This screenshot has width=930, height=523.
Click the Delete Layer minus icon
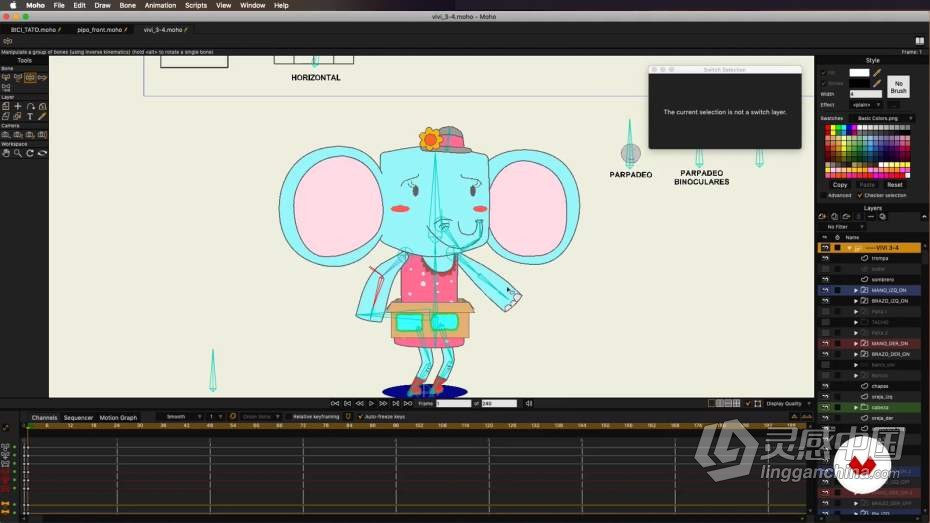point(871,216)
